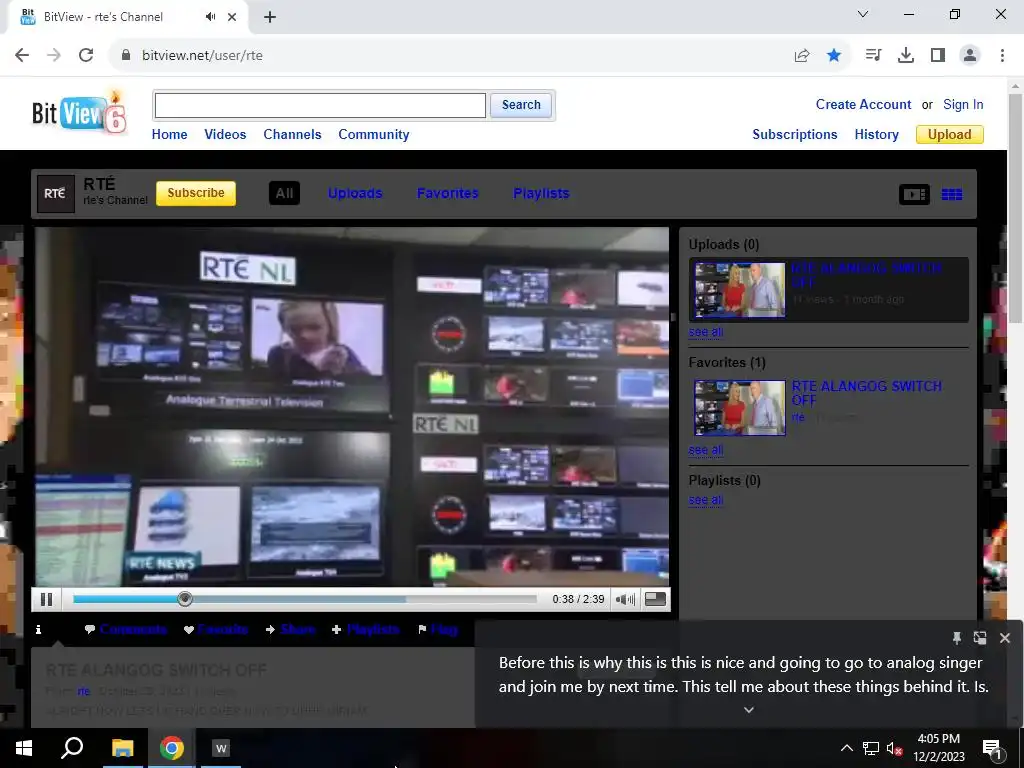Select the All channel tab
This screenshot has width=1024, height=768.
tap(284, 193)
